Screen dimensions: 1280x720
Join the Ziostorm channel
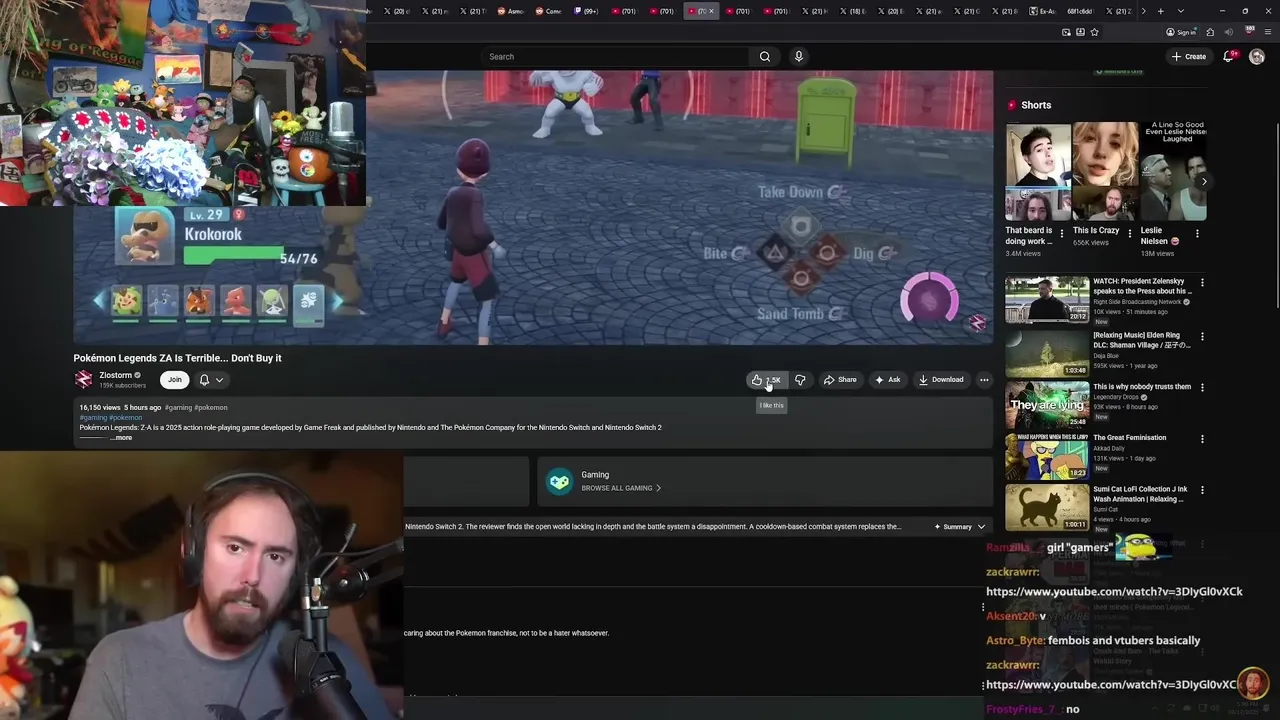coord(175,380)
